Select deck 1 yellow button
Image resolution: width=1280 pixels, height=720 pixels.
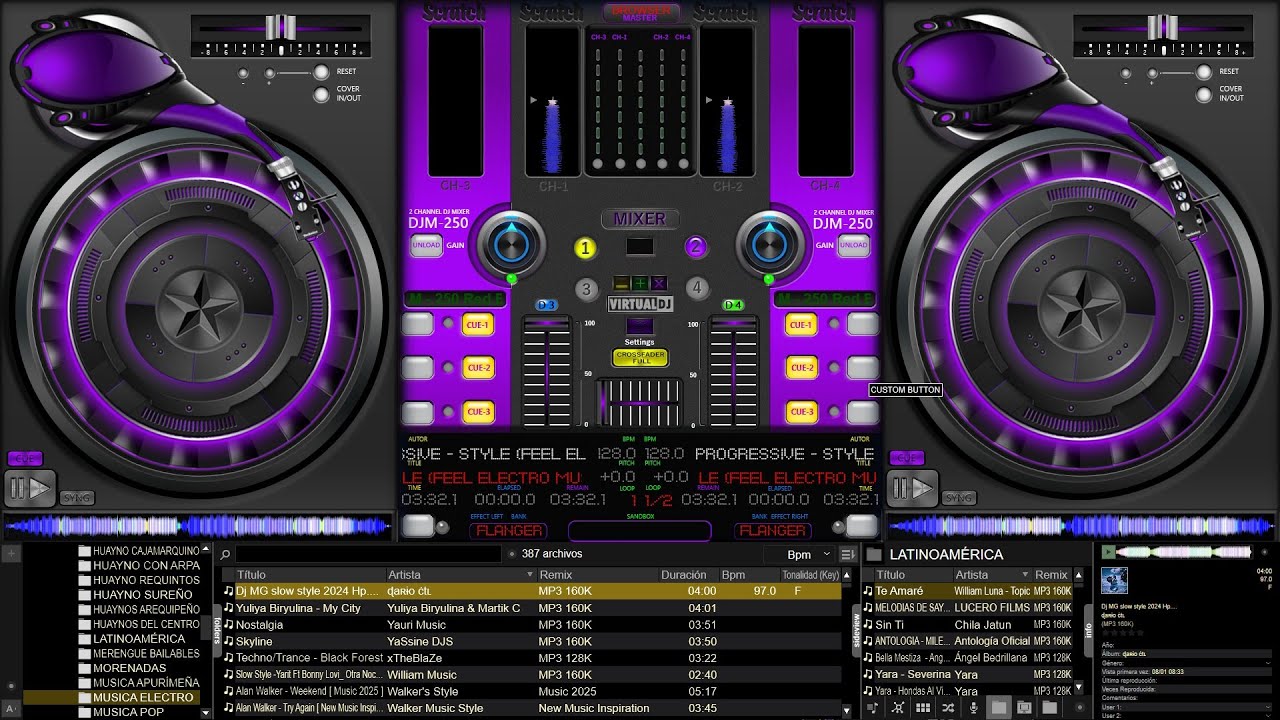click(x=585, y=249)
